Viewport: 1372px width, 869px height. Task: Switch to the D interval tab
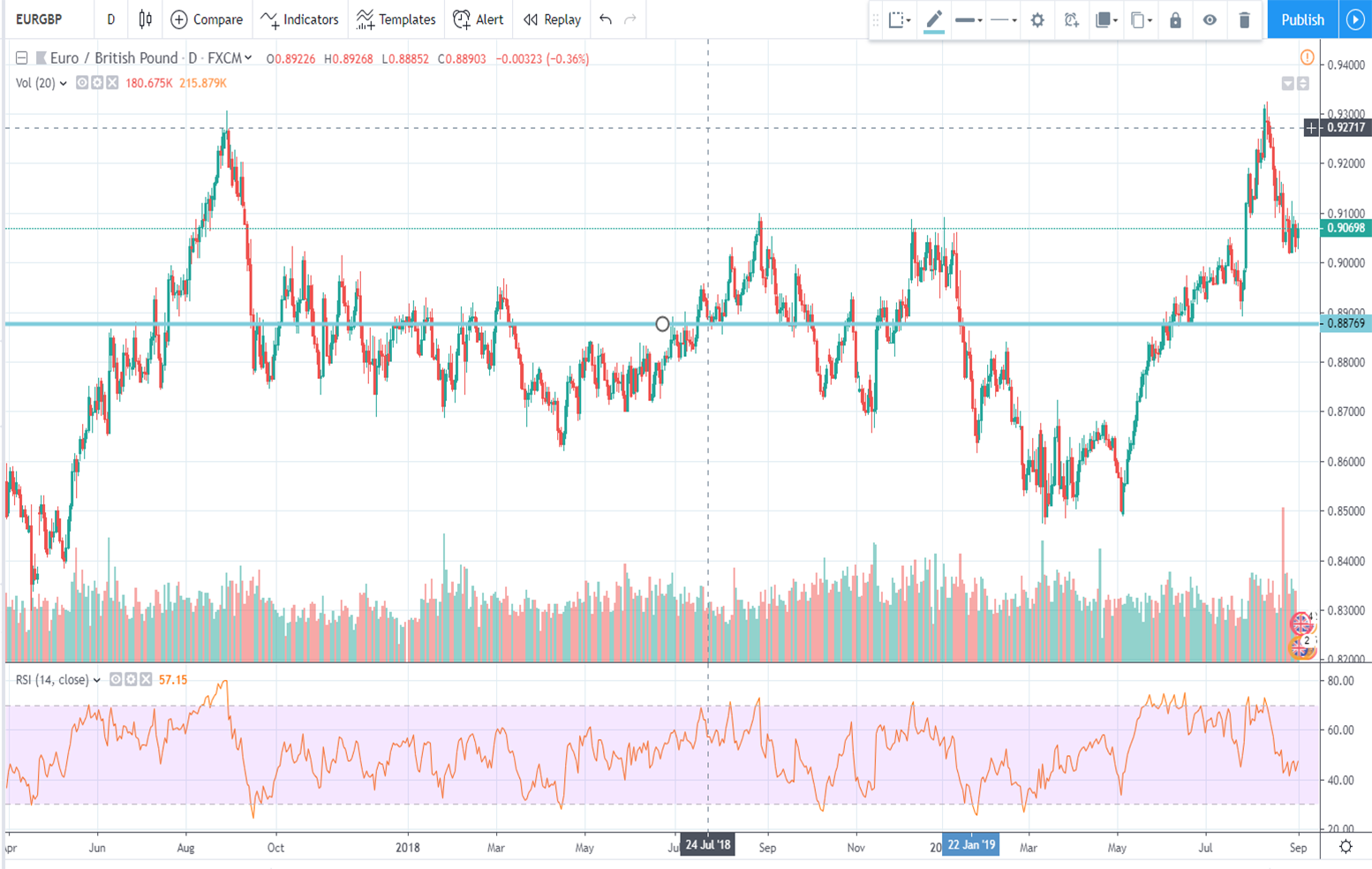[x=110, y=19]
